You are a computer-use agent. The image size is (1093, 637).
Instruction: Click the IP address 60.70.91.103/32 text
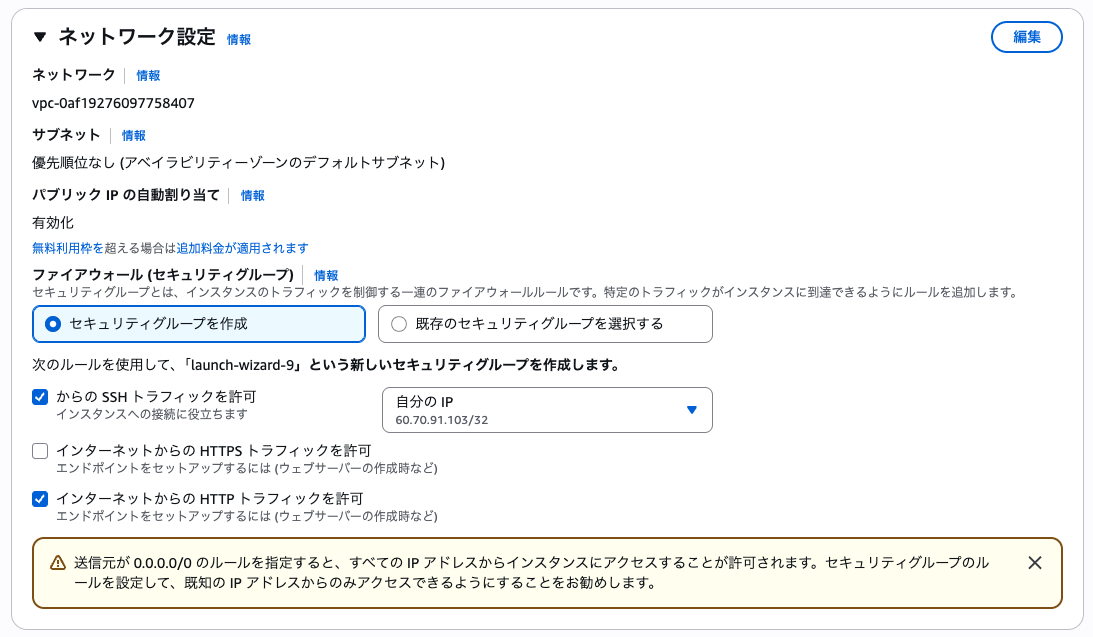[x=441, y=418]
